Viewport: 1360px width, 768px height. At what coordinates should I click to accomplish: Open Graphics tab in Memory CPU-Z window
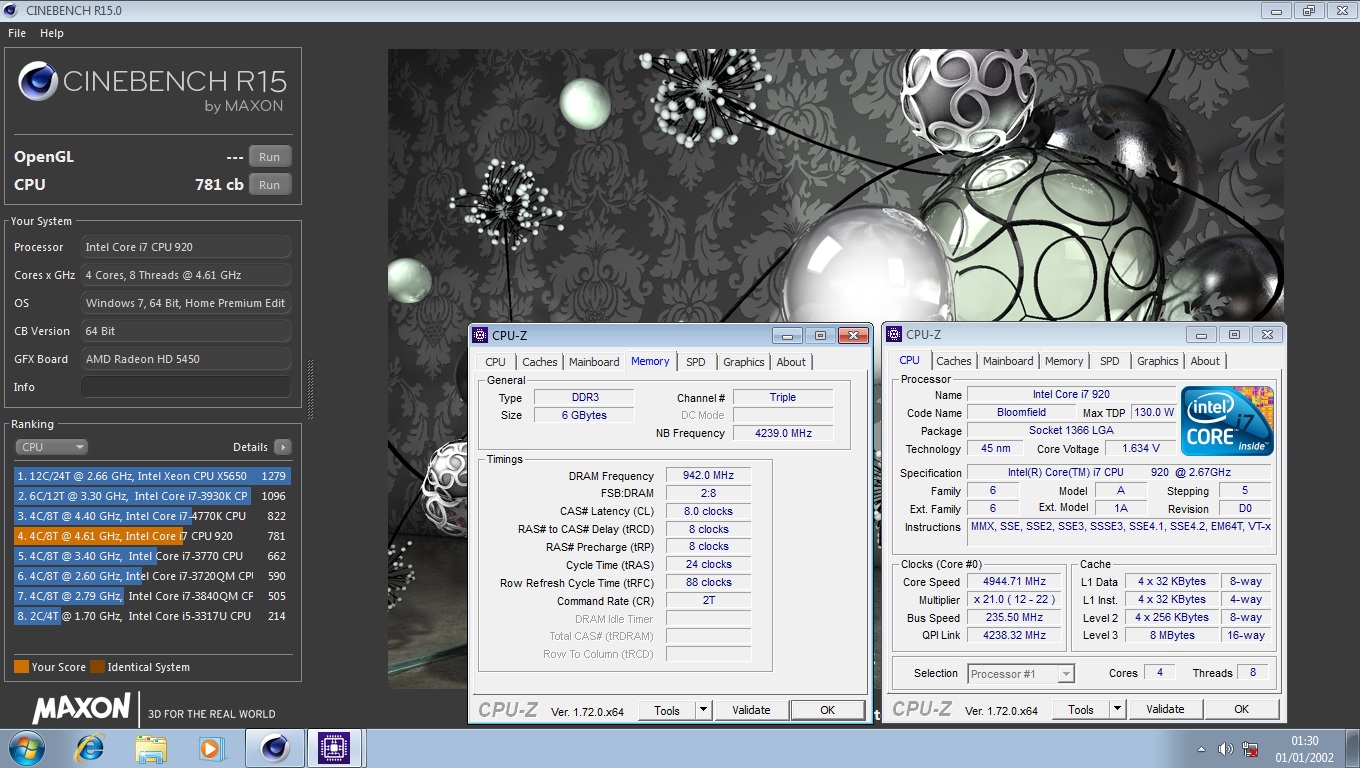744,362
